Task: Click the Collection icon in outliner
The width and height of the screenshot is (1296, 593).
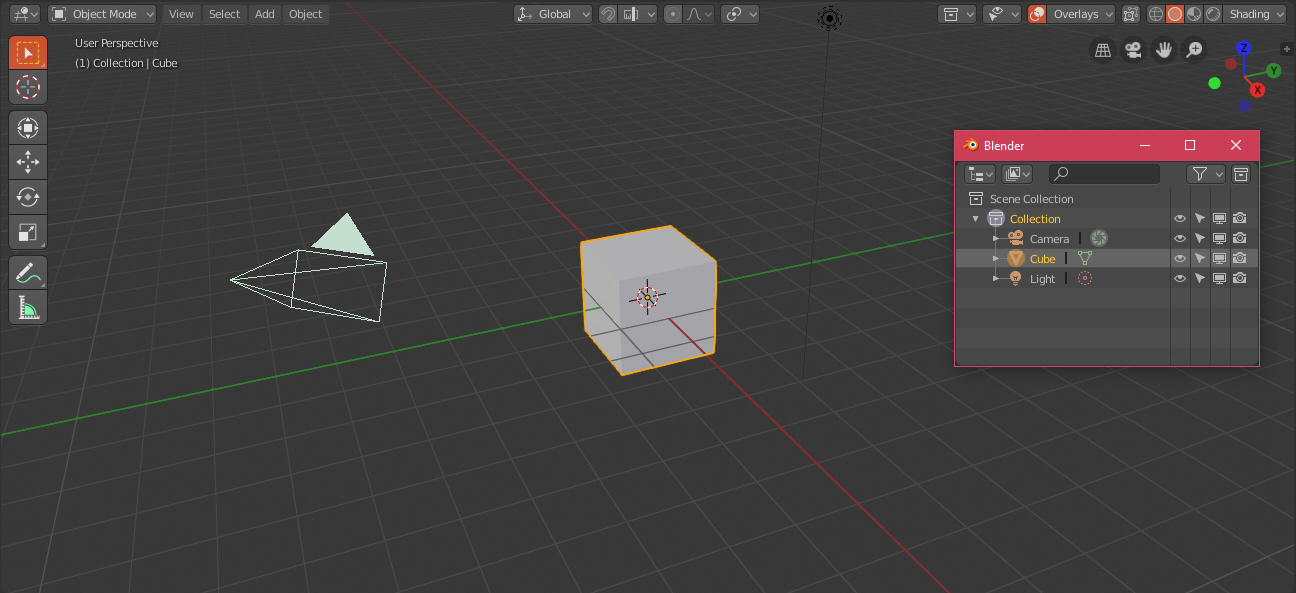Action: [995, 218]
